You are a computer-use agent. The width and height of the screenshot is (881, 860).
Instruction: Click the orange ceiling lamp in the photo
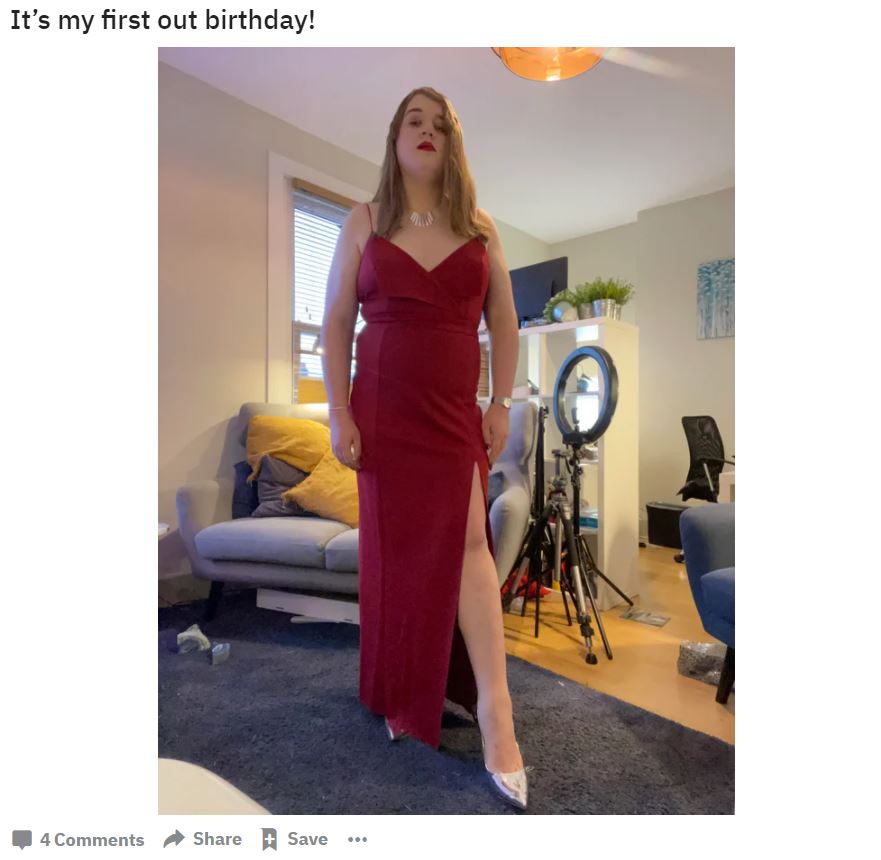(548, 63)
